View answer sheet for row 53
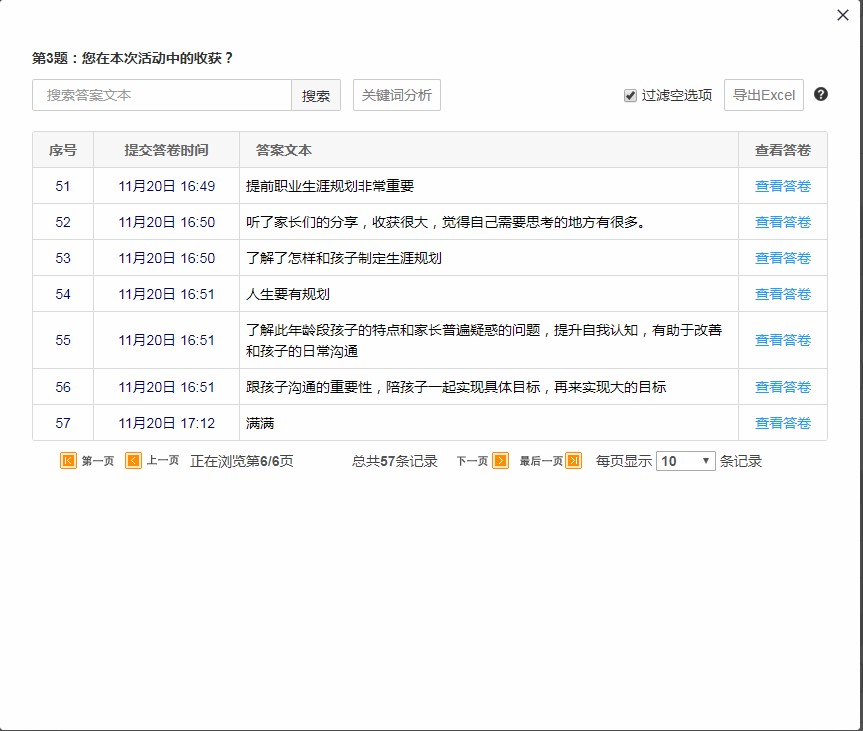The height and width of the screenshot is (731, 863). 783,258
